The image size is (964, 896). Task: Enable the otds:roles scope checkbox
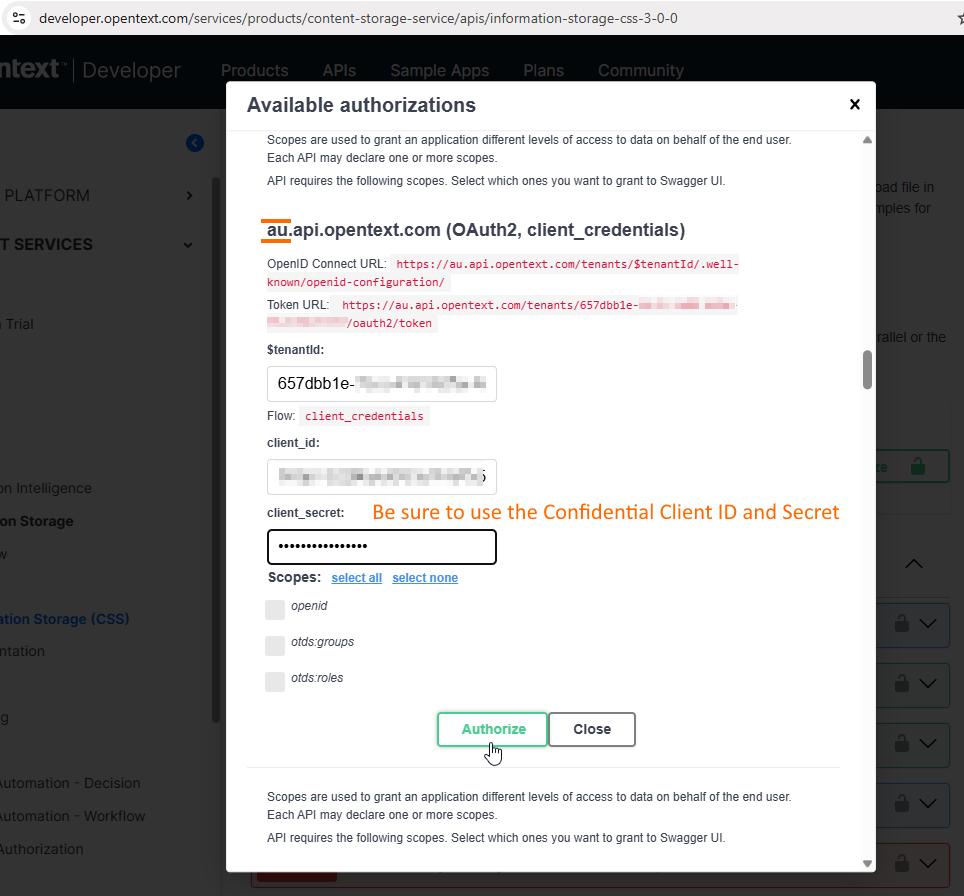(x=275, y=681)
